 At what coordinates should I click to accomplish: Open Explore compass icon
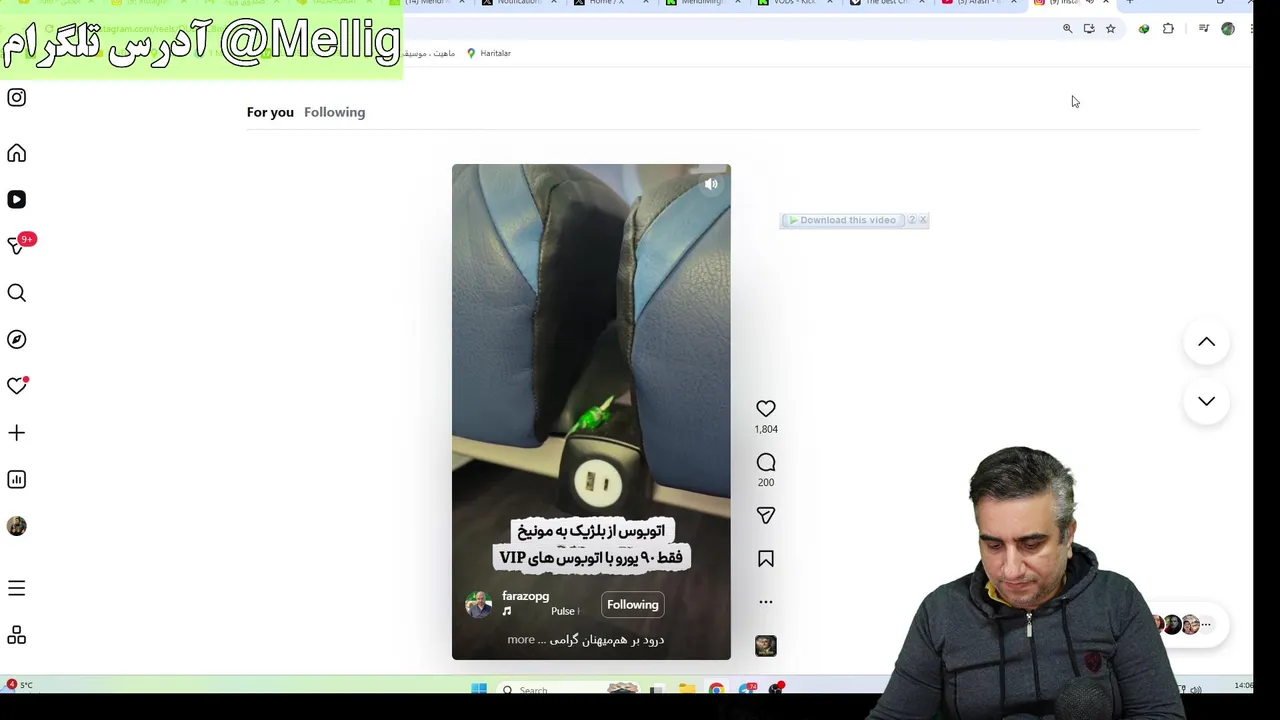tap(17, 339)
